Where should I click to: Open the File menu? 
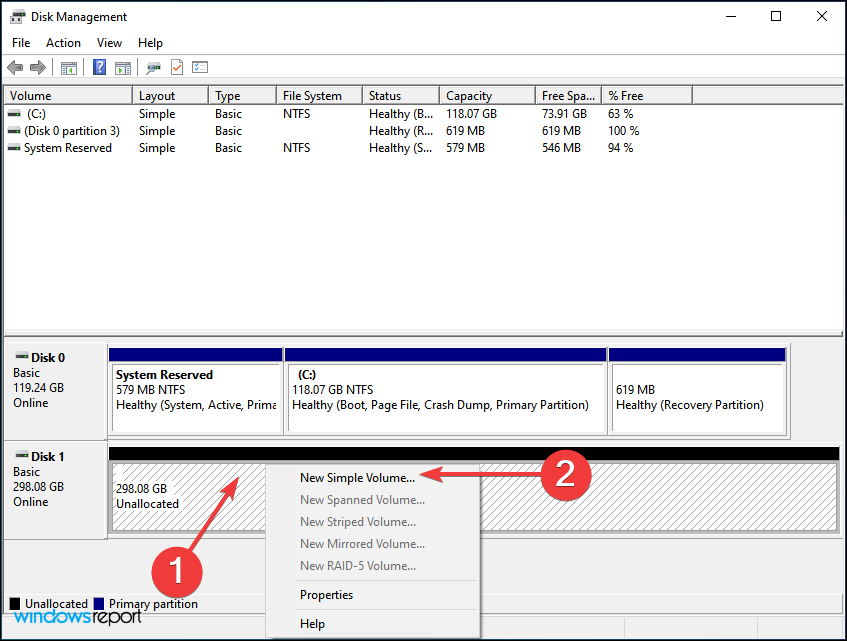coord(21,43)
